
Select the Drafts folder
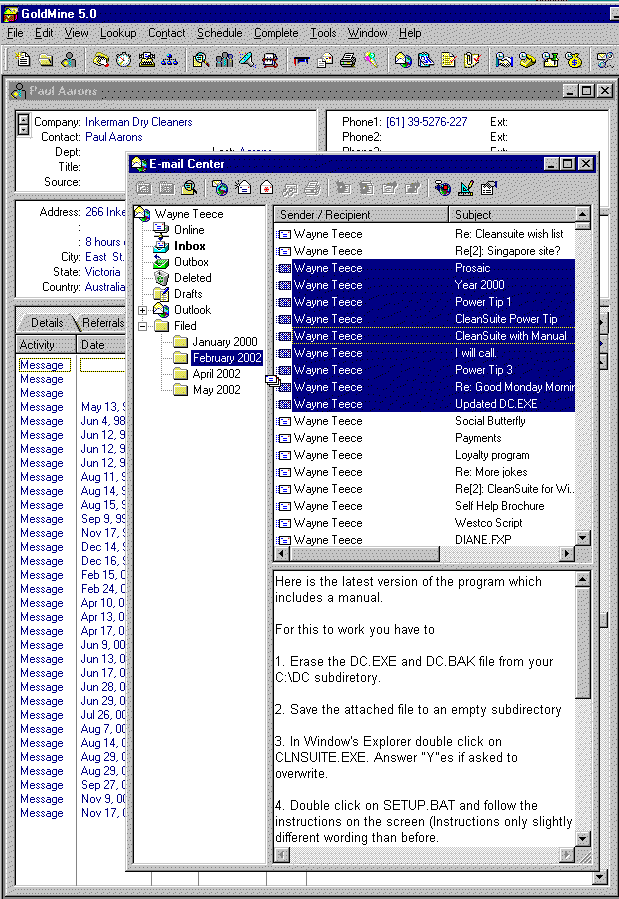point(188,294)
